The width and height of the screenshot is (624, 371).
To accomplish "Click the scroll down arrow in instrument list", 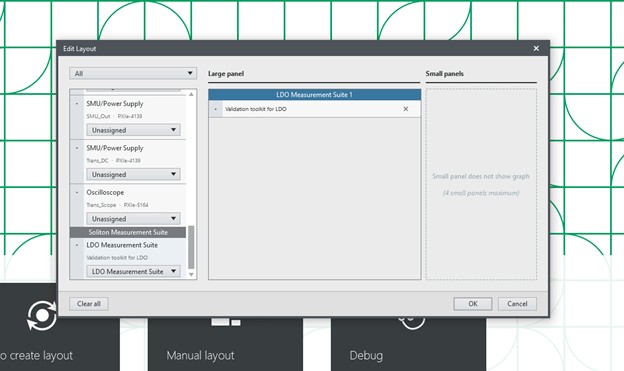I will [x=191, y=274].
